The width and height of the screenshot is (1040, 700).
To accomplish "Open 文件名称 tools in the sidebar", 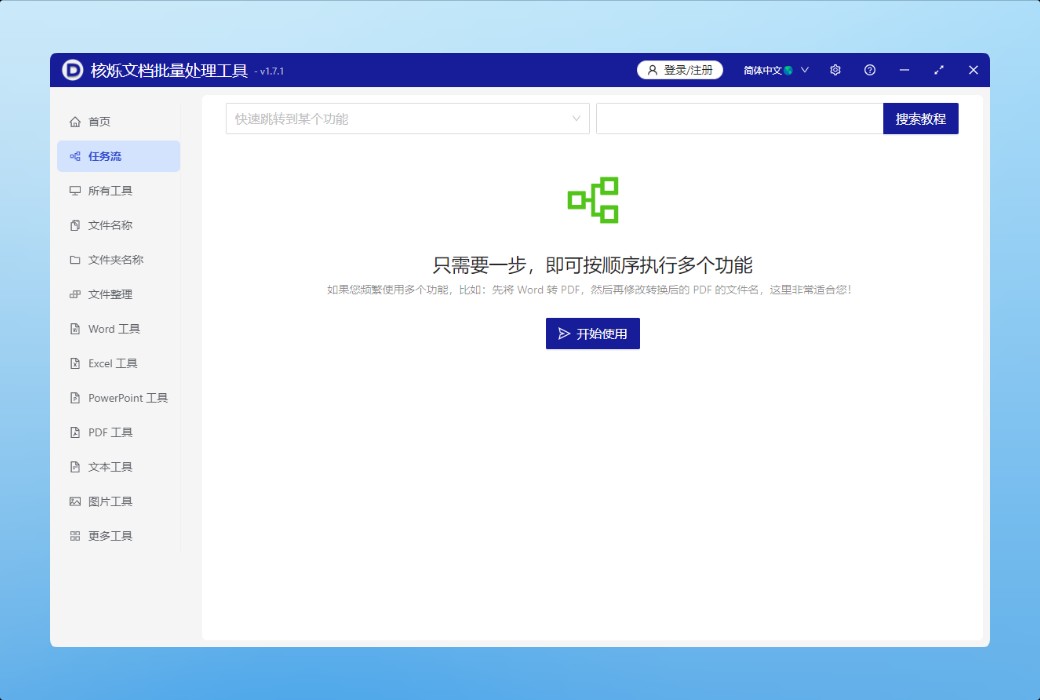I will click(x=110, y=226).
